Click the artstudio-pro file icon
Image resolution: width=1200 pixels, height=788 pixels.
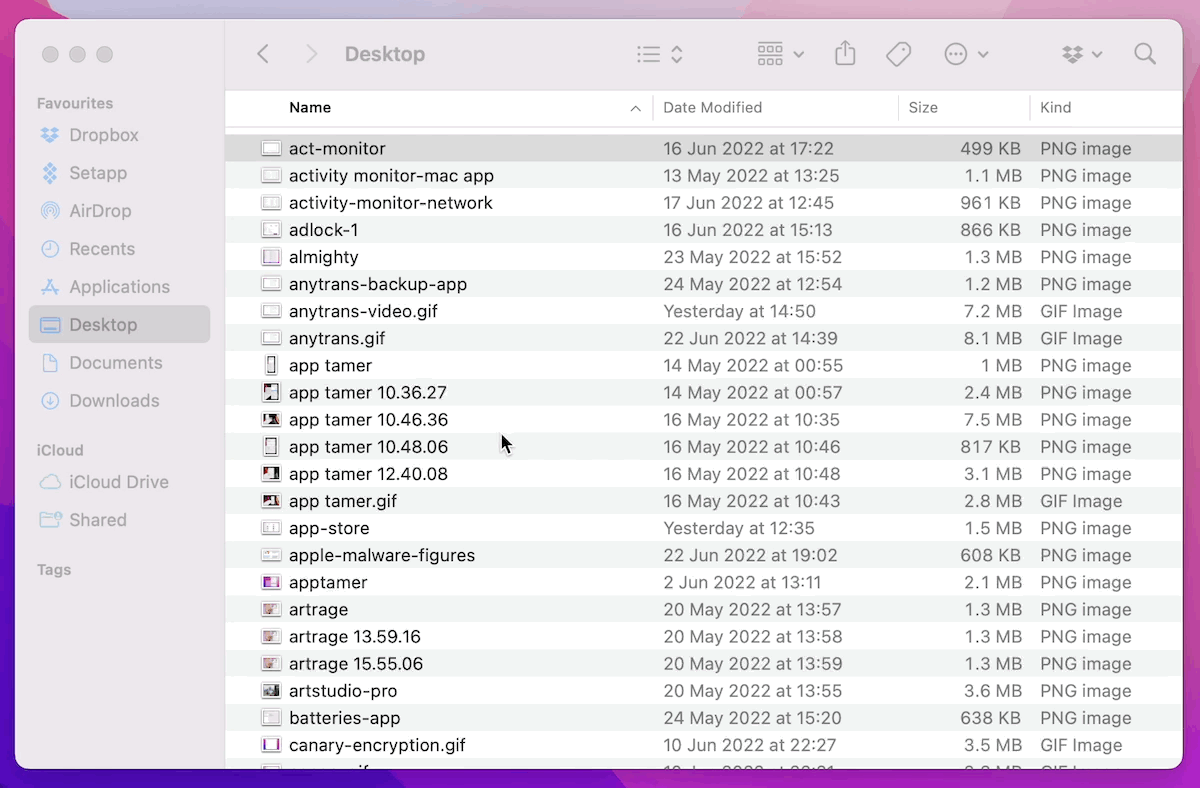tap(271, 691)
